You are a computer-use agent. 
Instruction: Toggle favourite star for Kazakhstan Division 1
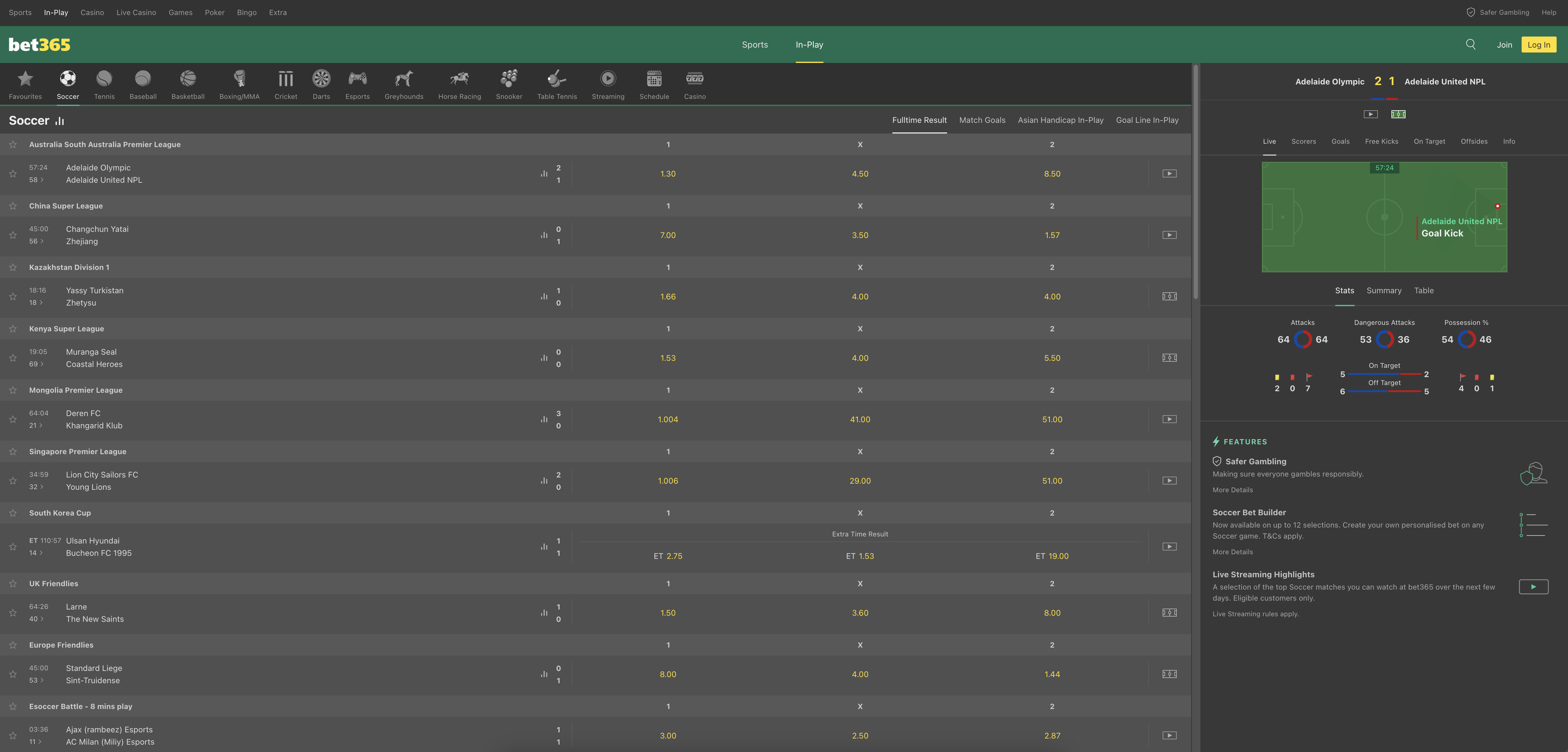13,268
